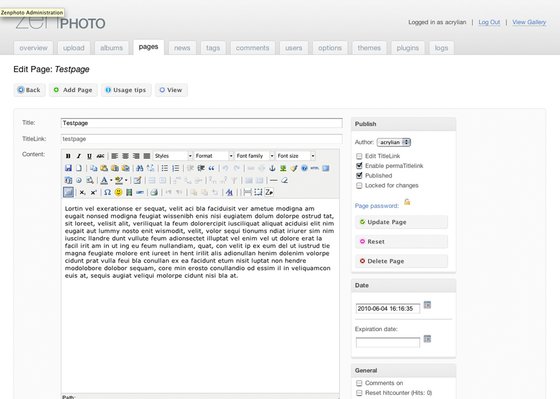Click the insert image (tree) icon
The height and width of the screenshot is (399, 560).
283,168
